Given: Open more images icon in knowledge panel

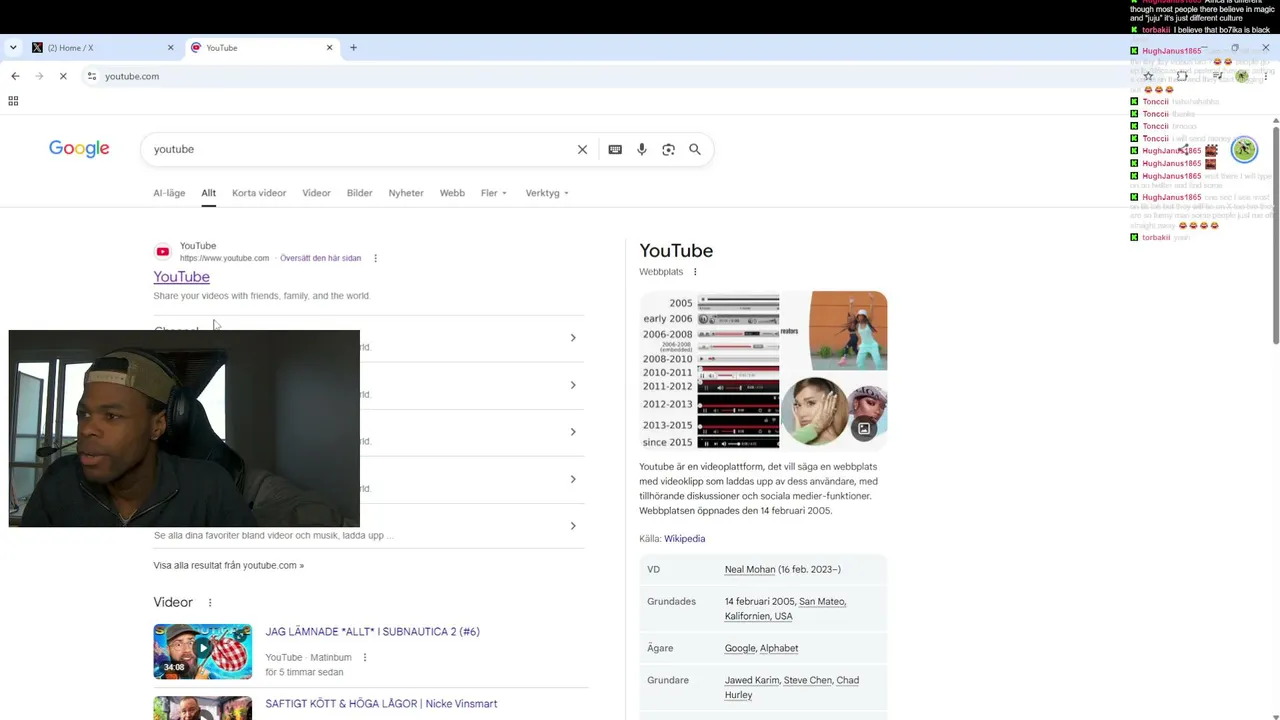Looking at the screenshot, I should (x=864, y=429).
